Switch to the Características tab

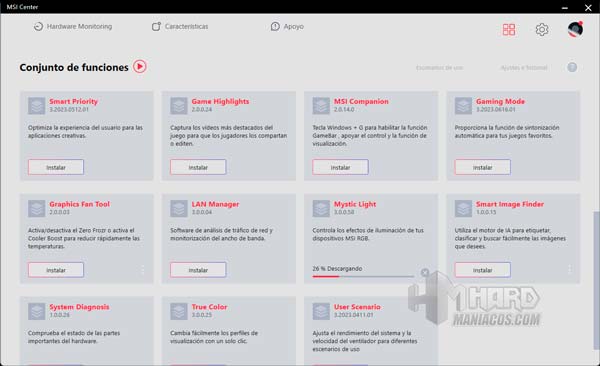click(180, 26)
